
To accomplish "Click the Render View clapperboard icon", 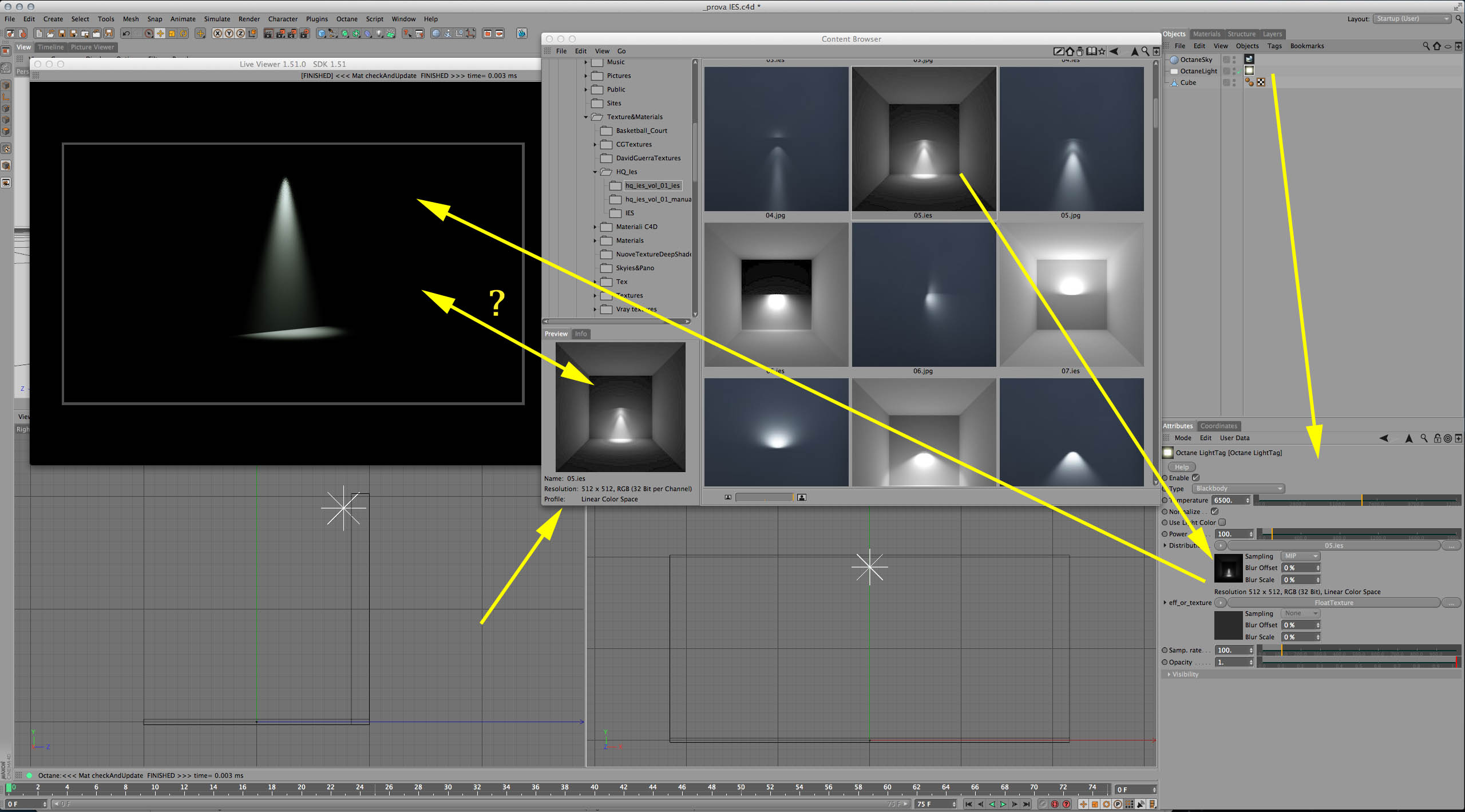I will pyautogui.click(x=268, y=34).
